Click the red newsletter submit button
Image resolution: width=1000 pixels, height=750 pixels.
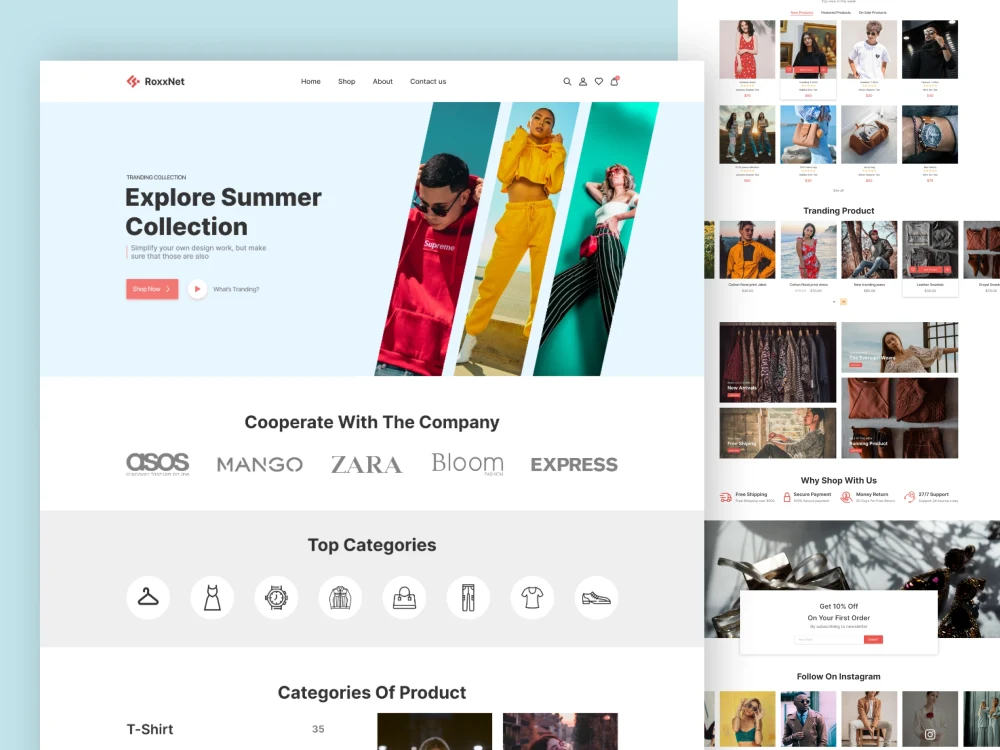tap(873, 639)
